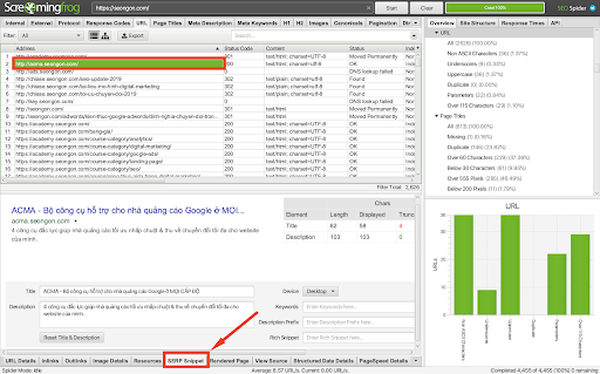This screenshot has height=374, width=600.
Task: Show more top tabs overflow arrow
Action: tap(416, 23)
